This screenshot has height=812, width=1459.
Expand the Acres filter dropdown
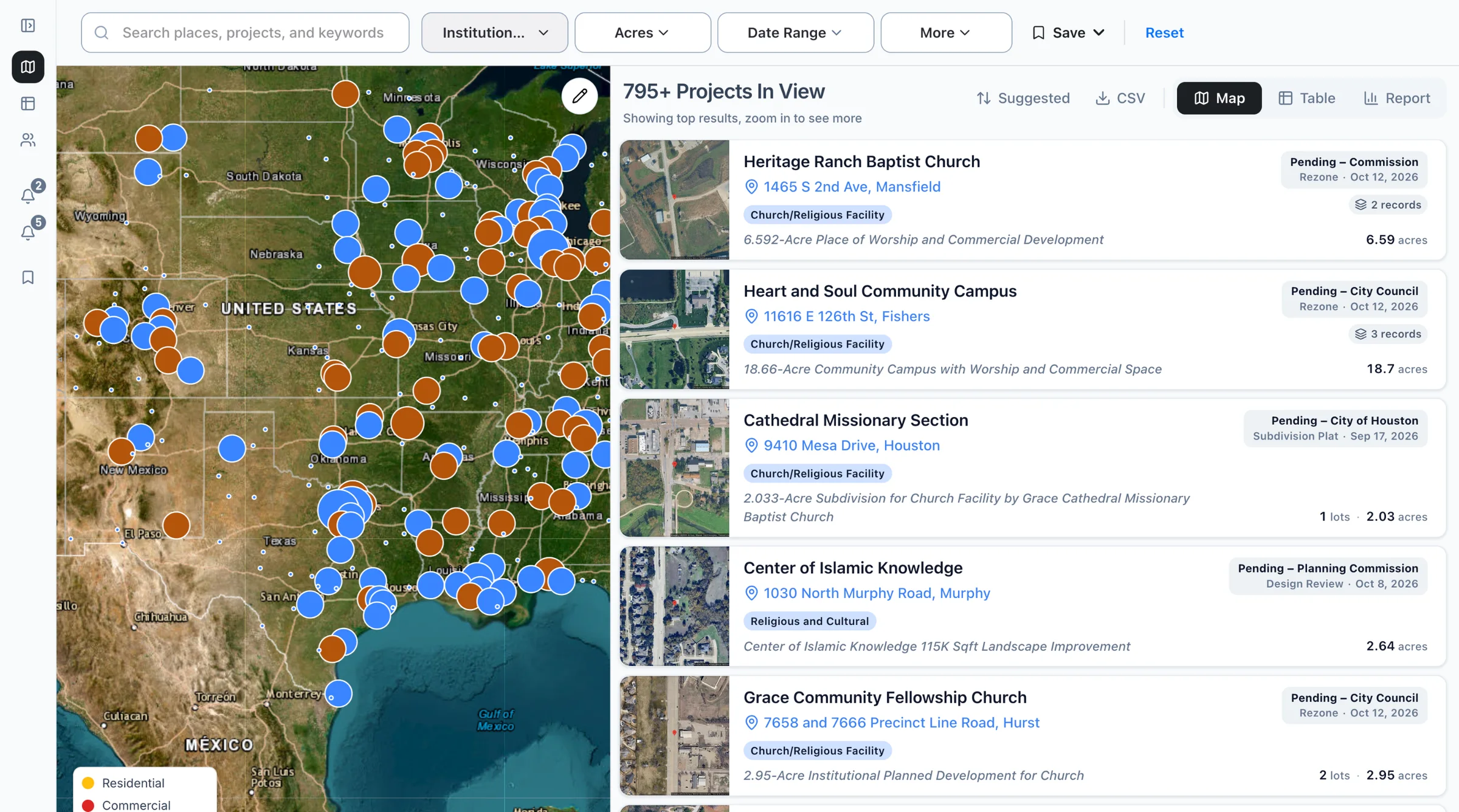pyautogui.click(x=643, y=33)
